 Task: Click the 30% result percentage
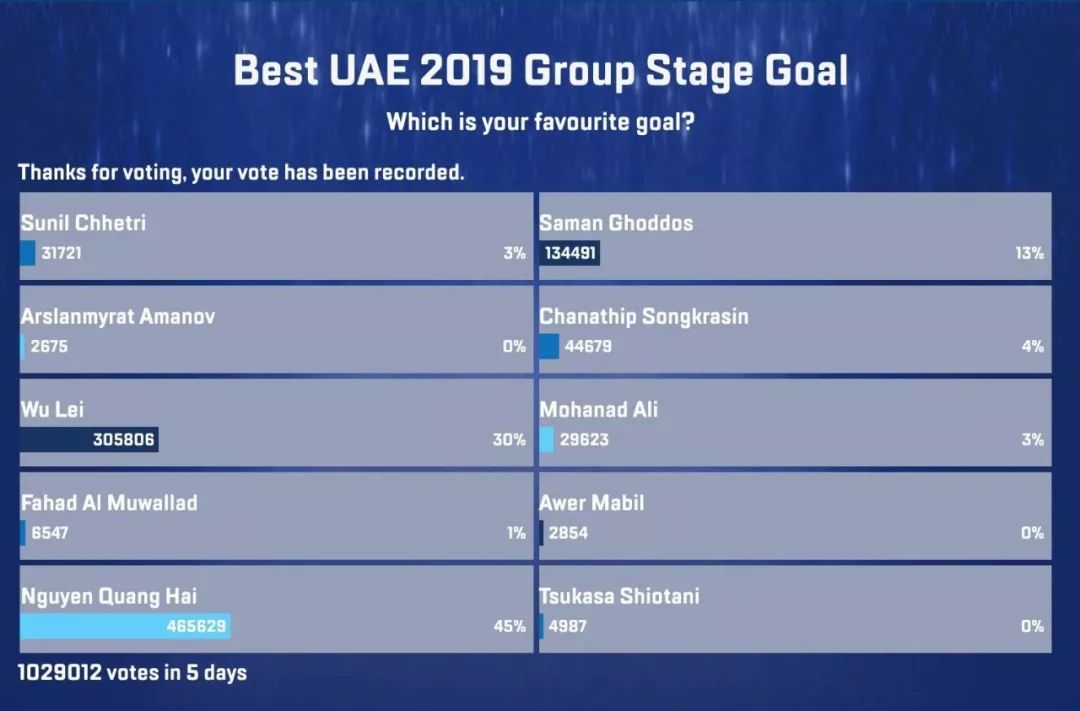click(x=509, y=440)
